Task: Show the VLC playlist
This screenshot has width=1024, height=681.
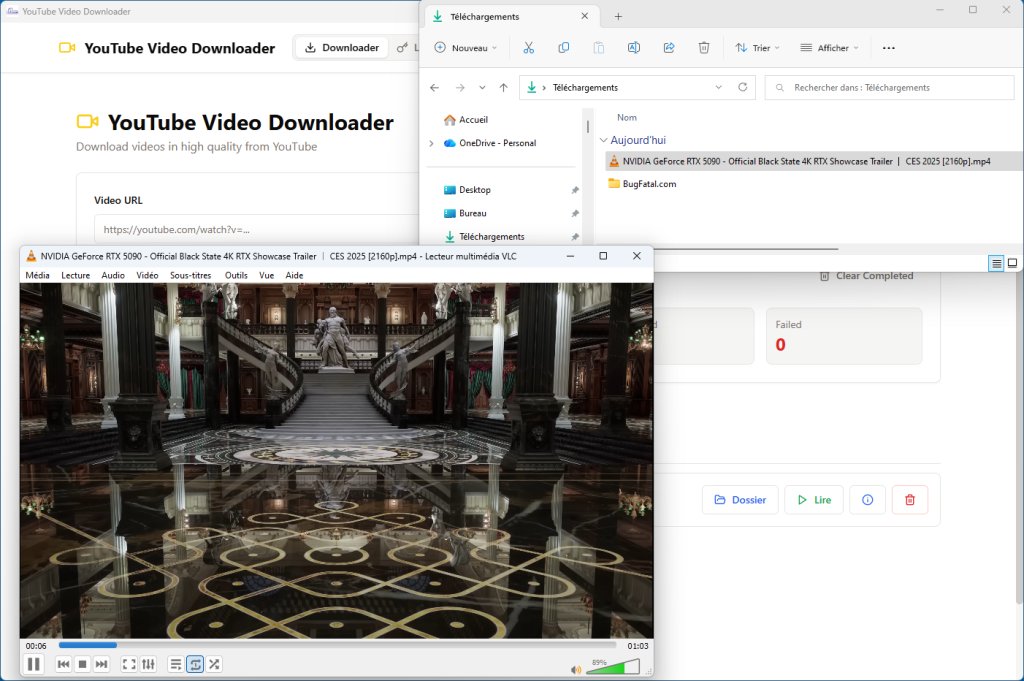Action: tap(176, 663)
